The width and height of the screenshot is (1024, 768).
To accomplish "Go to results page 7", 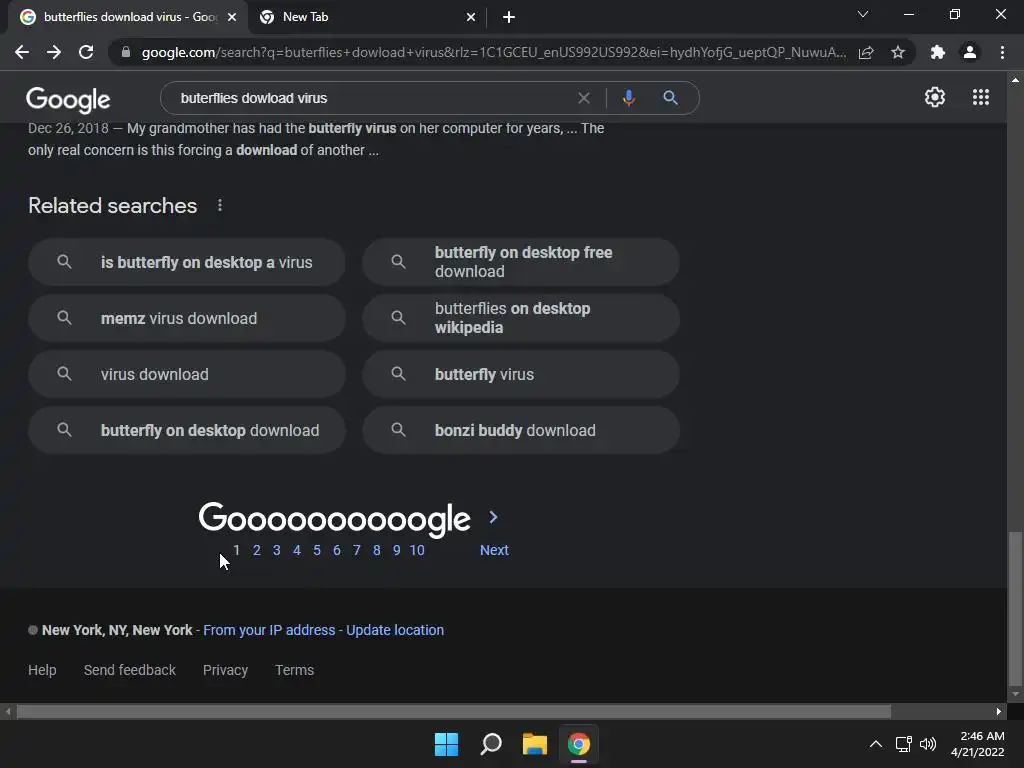I will coord(357,551).
